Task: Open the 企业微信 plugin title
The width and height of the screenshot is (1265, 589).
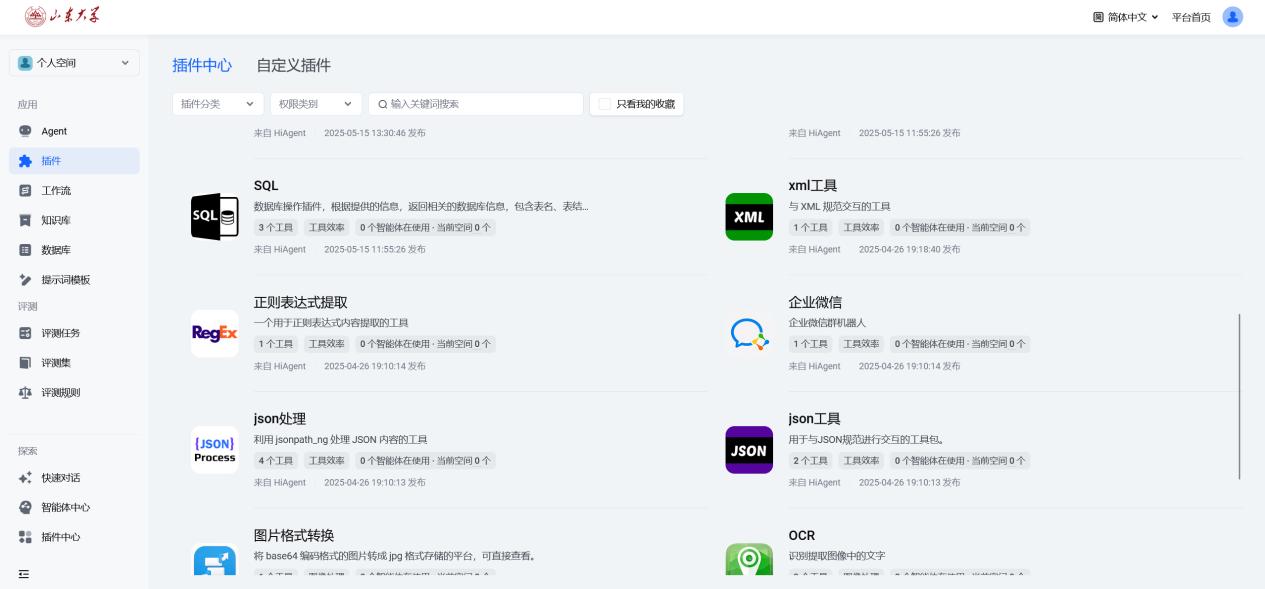Action: click(x=815, y=303)
